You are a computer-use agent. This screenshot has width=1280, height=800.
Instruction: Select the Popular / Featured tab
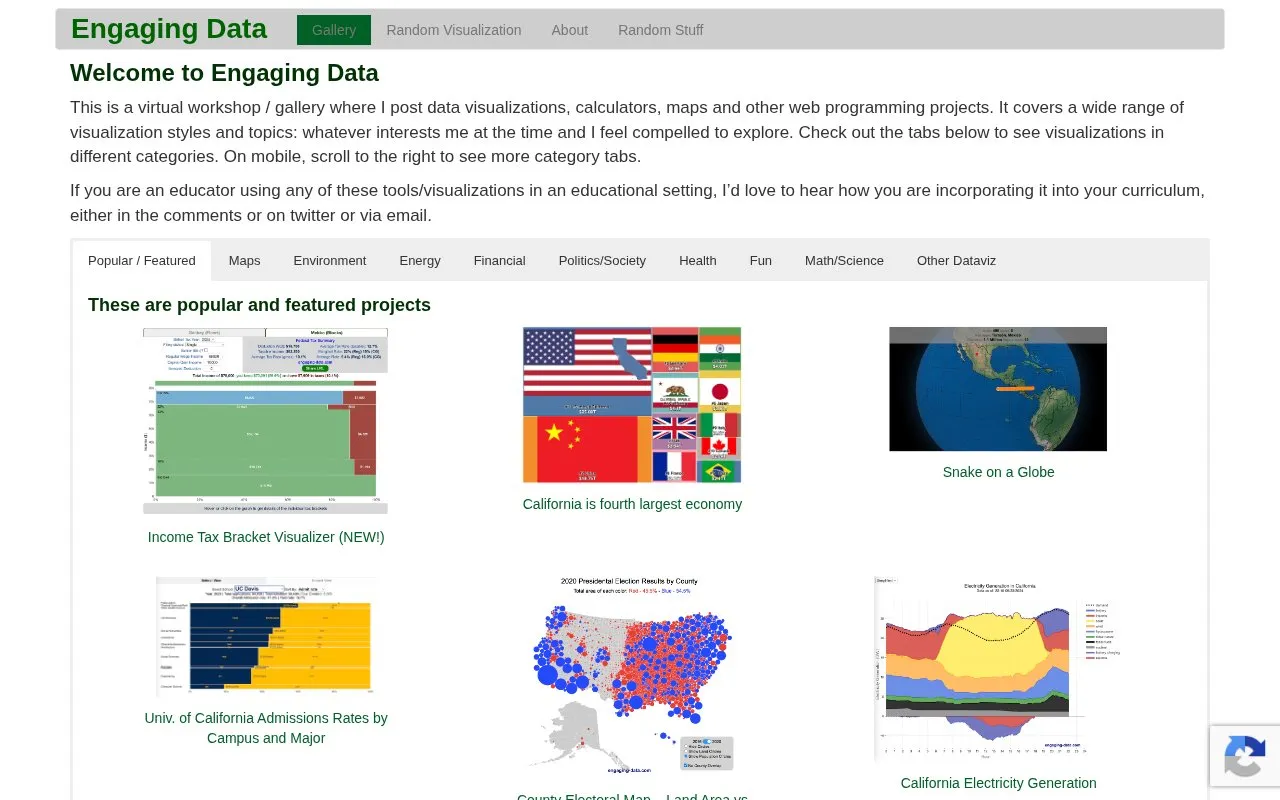[142, 261]
